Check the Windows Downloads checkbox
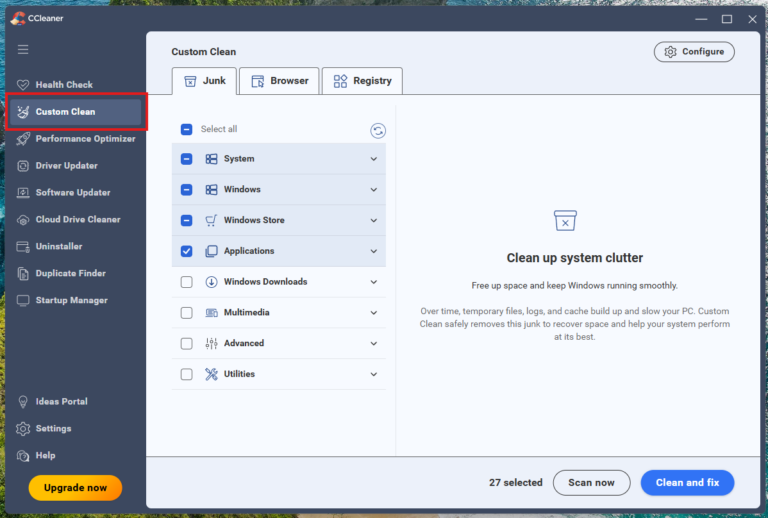 (x=186, y=282)
